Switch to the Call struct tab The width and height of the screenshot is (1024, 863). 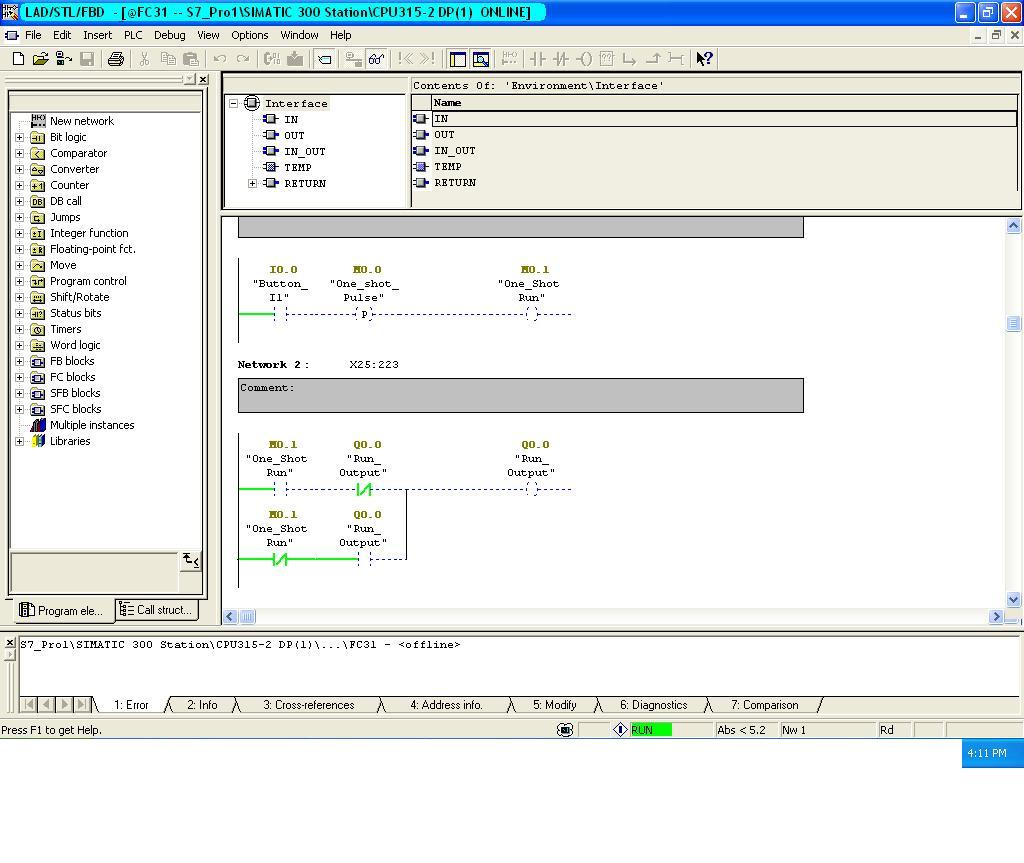(155, 610)
